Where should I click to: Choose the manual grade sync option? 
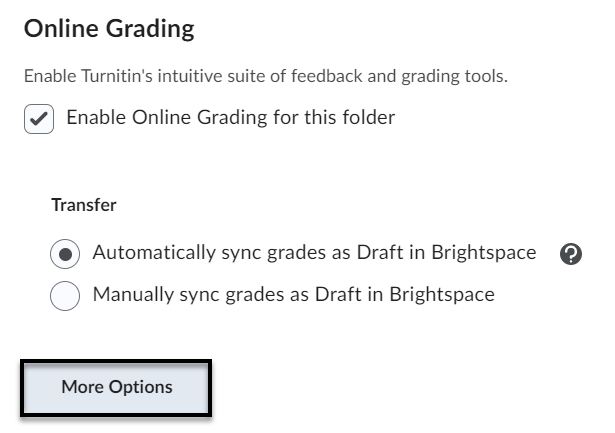(65, 296)
